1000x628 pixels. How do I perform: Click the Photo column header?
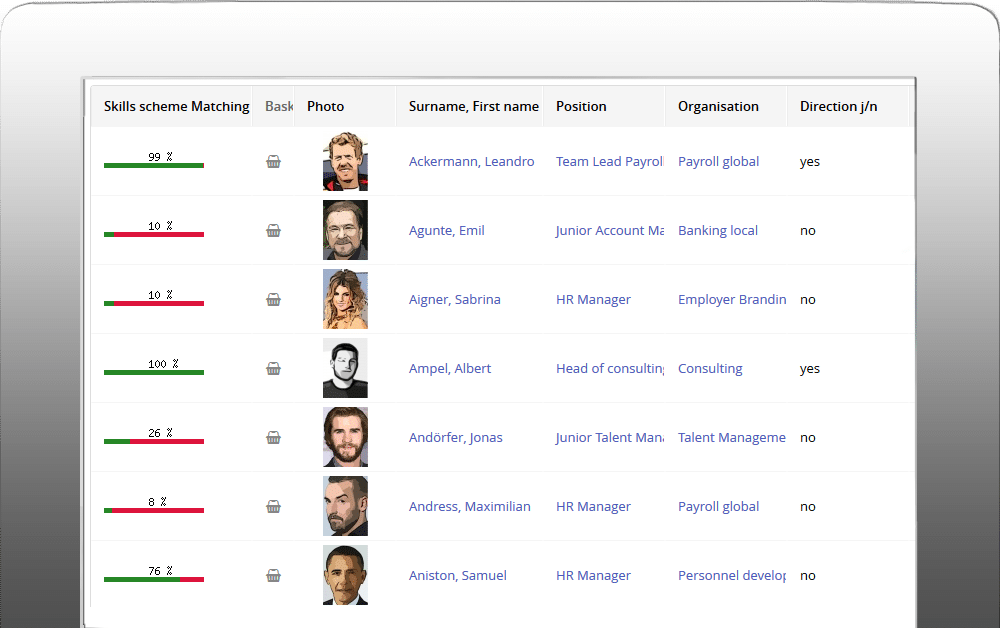click(x=325, y=106)
